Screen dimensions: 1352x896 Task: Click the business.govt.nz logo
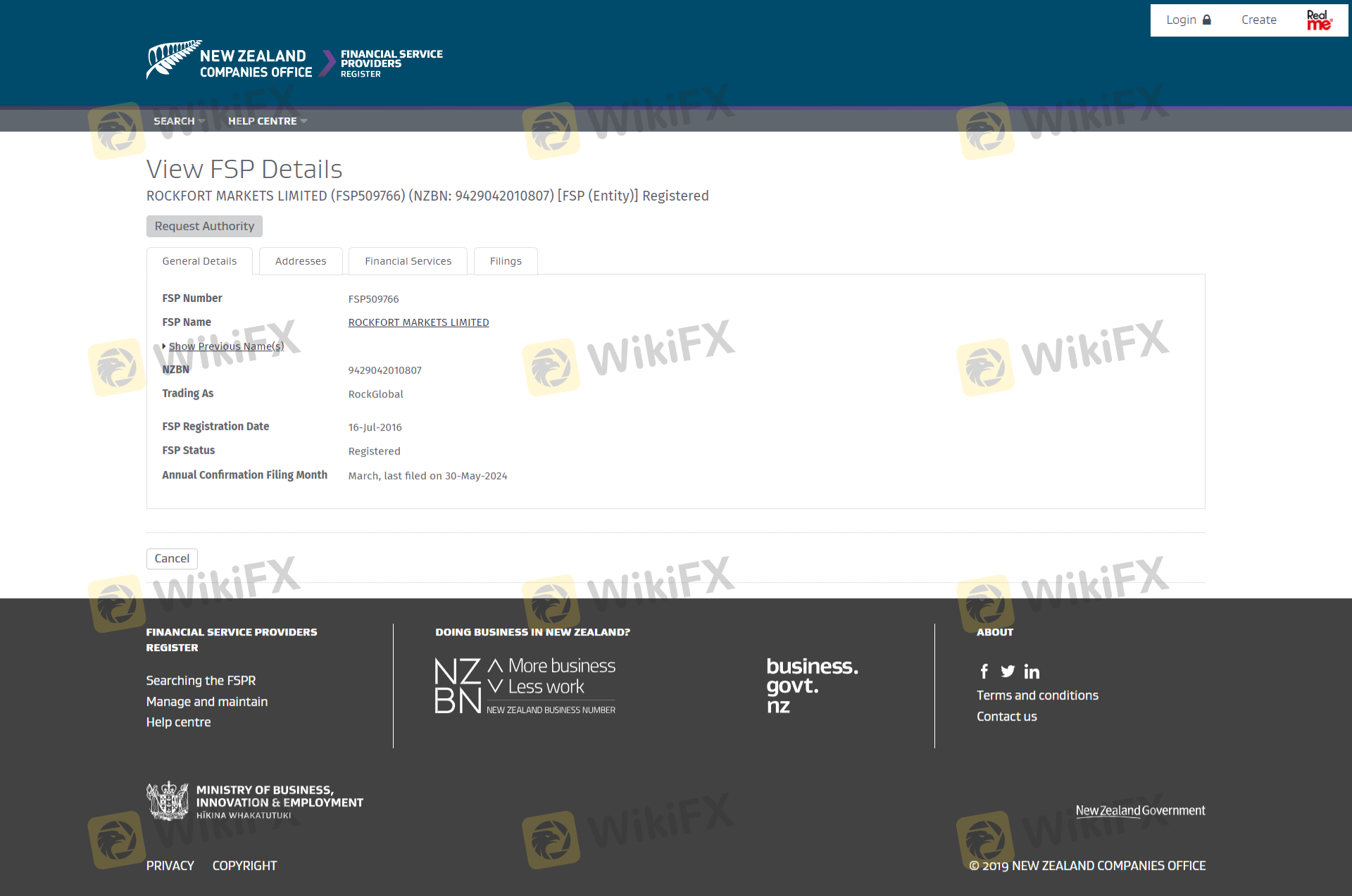coord(812,686)
